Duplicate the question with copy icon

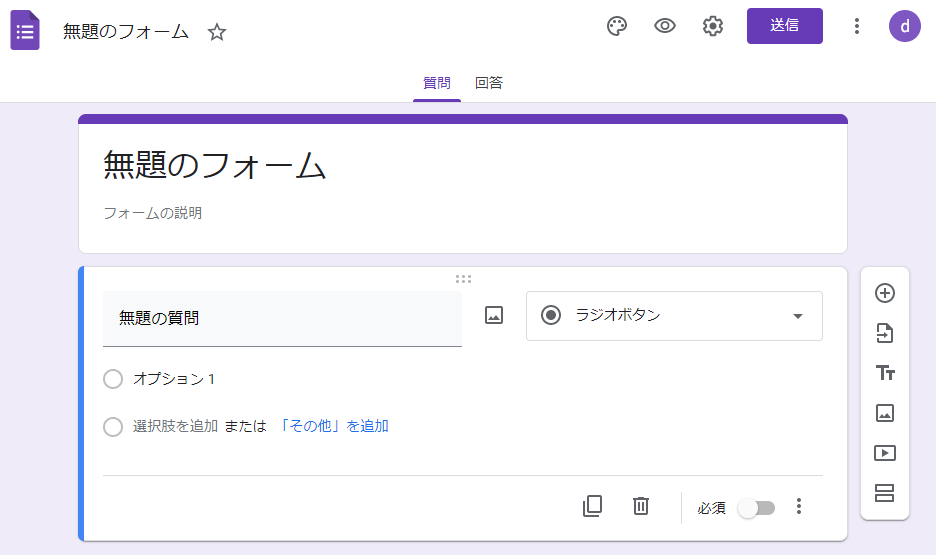pos(592,506)
